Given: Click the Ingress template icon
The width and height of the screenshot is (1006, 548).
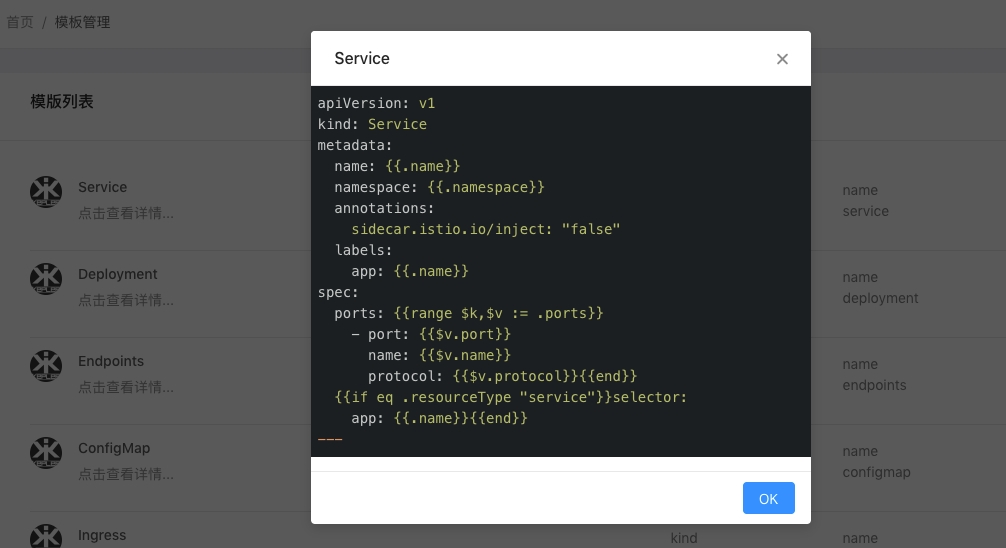Looking at the screenshot, I should pos(46,537).
